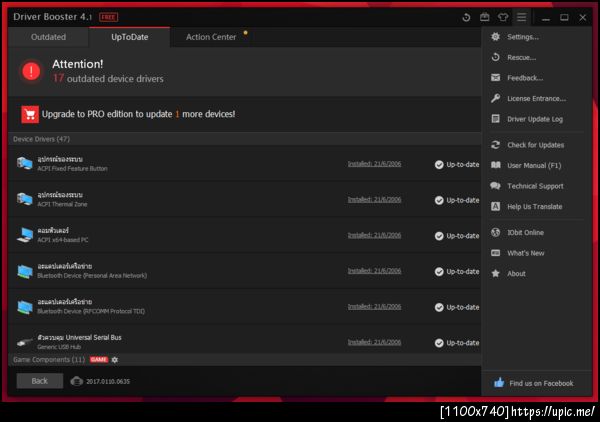
Task: Click the Generic USB Hub device icon
Action: 25,342
